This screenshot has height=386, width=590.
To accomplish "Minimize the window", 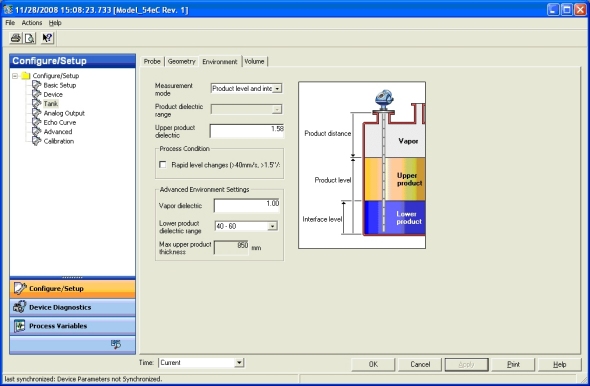I will tap(553, 9).
